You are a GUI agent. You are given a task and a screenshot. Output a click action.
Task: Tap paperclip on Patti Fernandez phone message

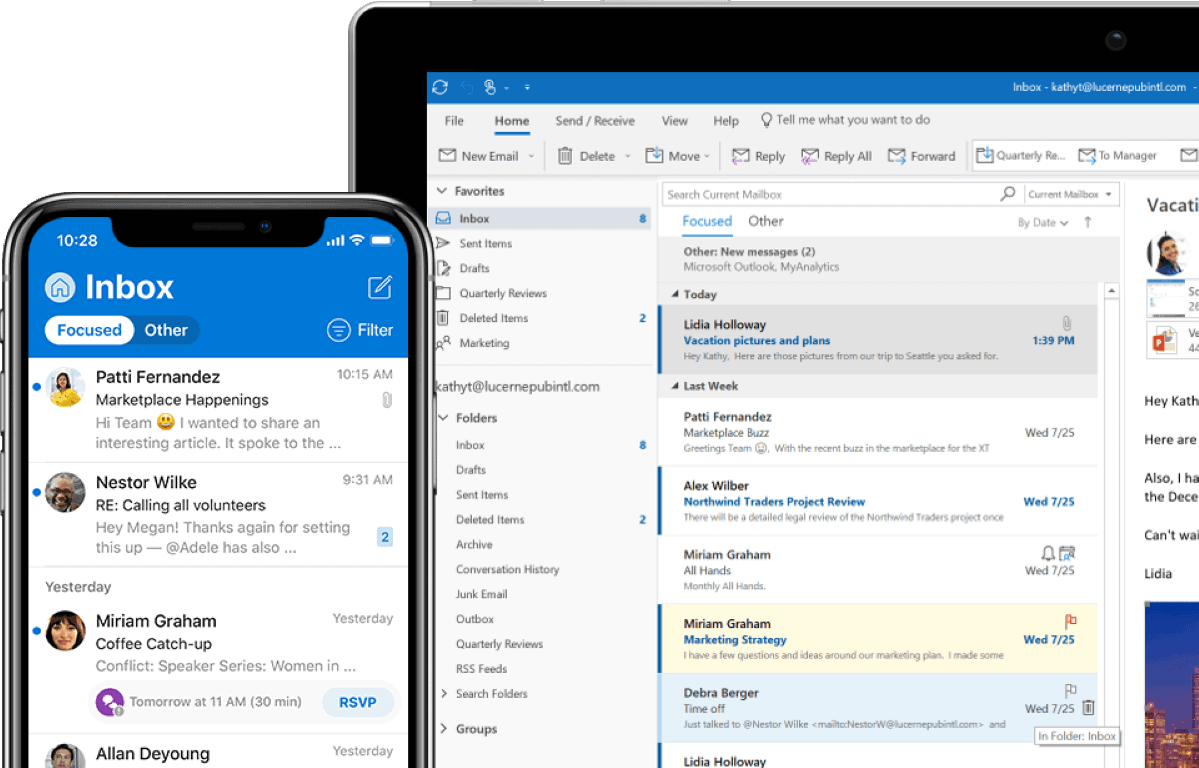[387, 399]
